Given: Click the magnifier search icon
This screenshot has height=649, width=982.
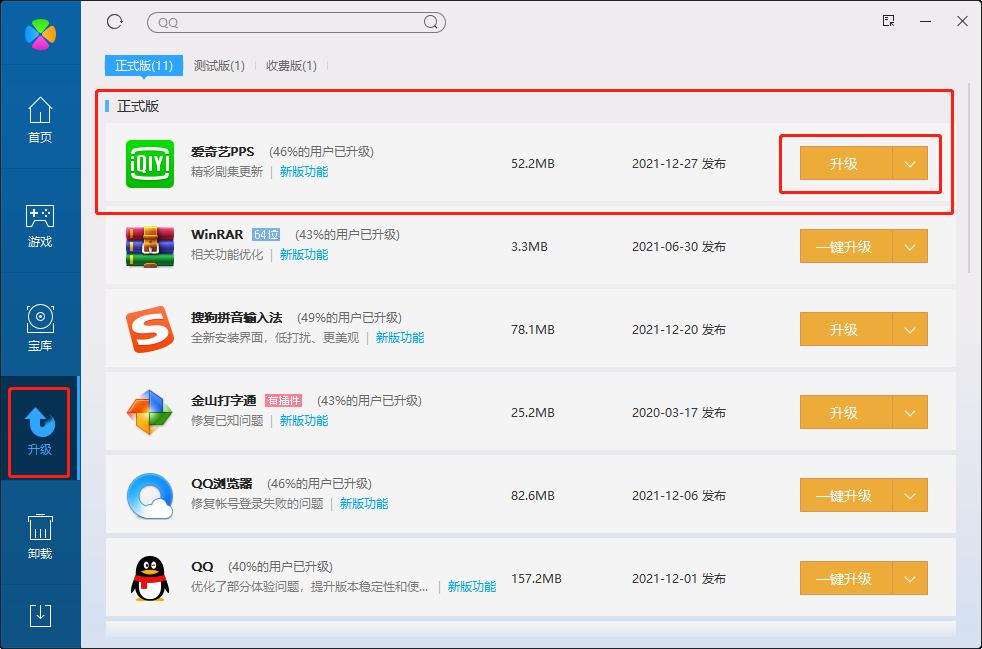Looking at the screenshot, I should (x=431, y=22).
